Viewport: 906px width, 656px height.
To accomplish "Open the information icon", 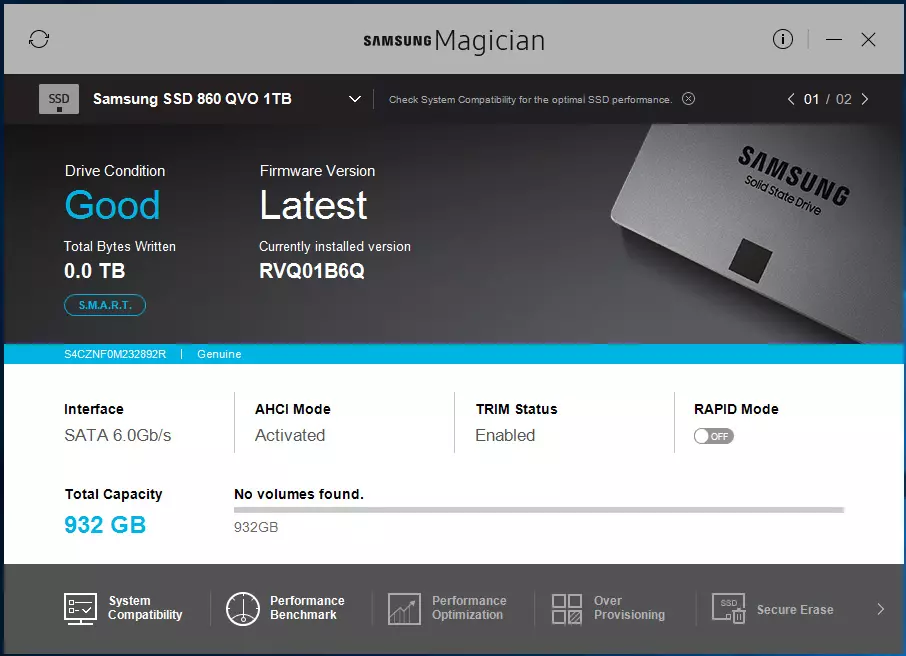I will click(x=783, y=39).
